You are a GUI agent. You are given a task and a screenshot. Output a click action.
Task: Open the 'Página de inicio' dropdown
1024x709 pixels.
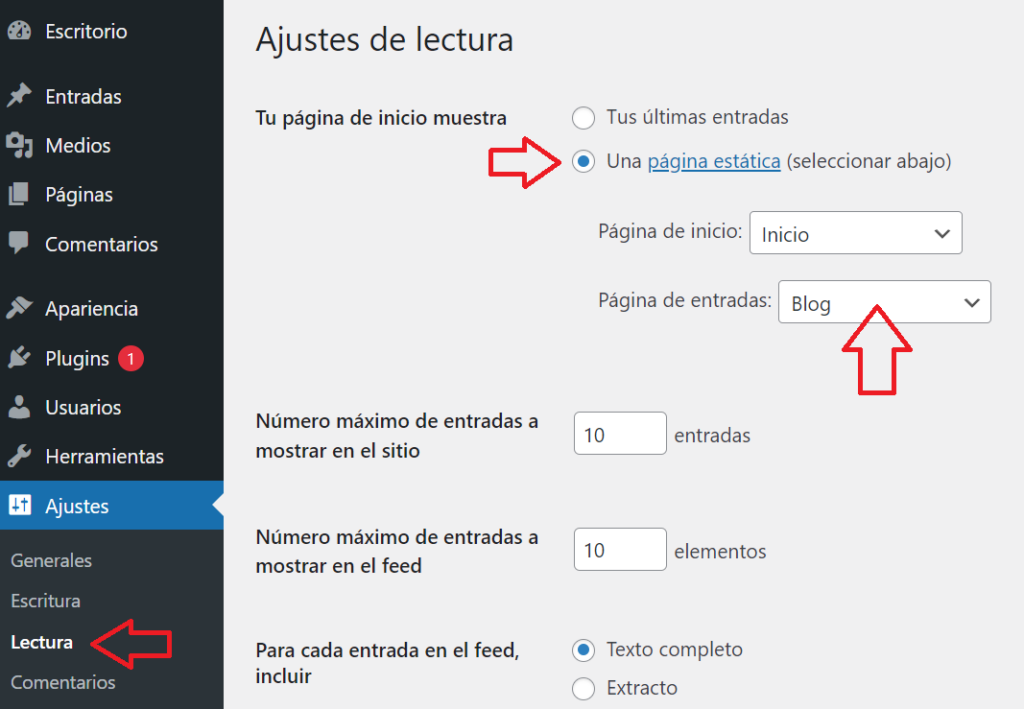[855, 232]
